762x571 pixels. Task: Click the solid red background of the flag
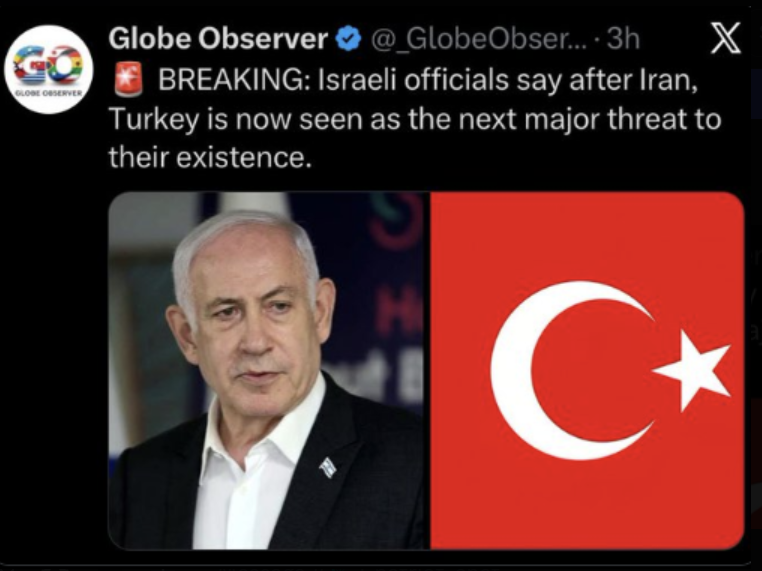pos(583,233)
